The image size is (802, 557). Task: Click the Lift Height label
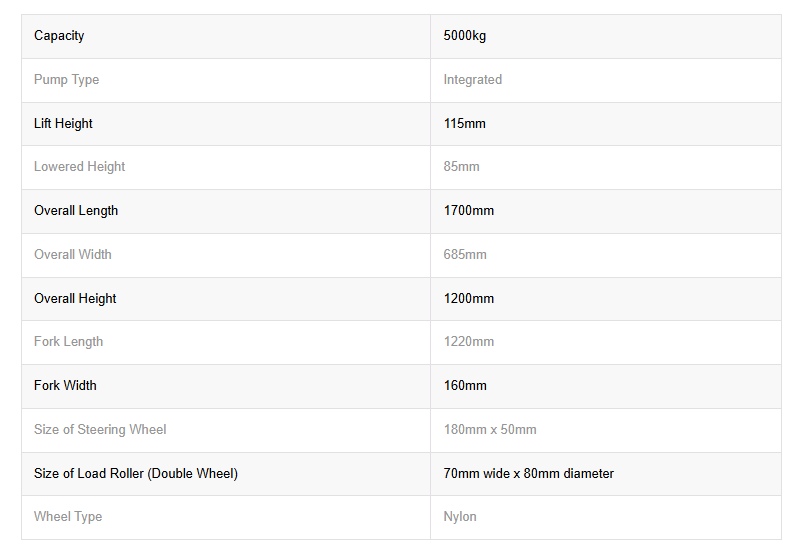pos(63,124)
